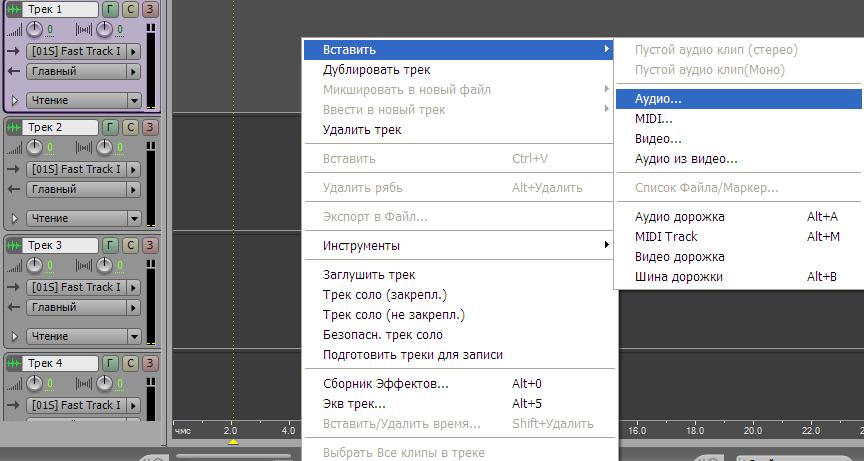864x461 pixels.
Task: Choose MIDI Track from the submenu
Action: pyautogui.click(x=738, y=237)
